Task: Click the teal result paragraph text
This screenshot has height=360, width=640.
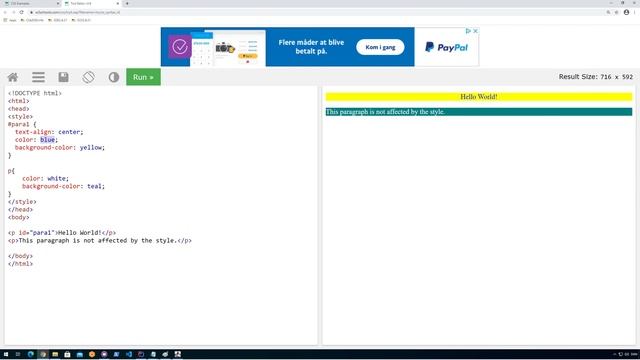Action: (x=385, y=112)
